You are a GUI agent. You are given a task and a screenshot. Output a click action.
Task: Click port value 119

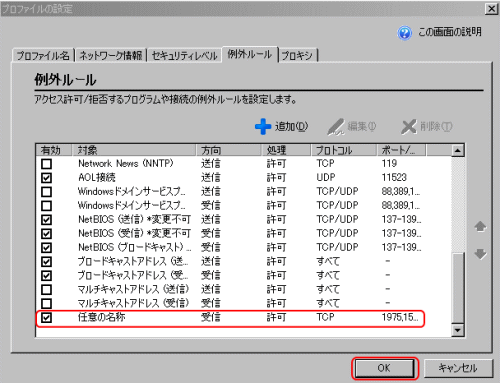(389, 163)
